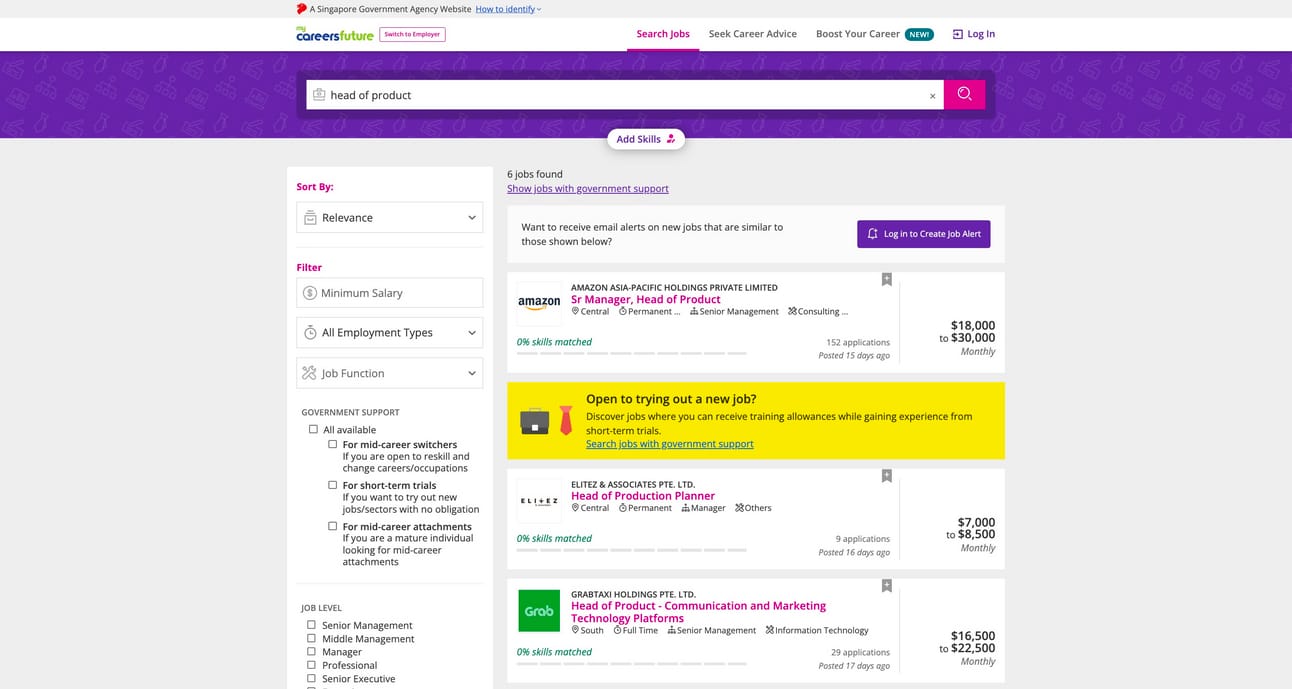Click the Log In menu item
The height and width of the screenshot is (689, 1292).
click(x=973, y=34)
